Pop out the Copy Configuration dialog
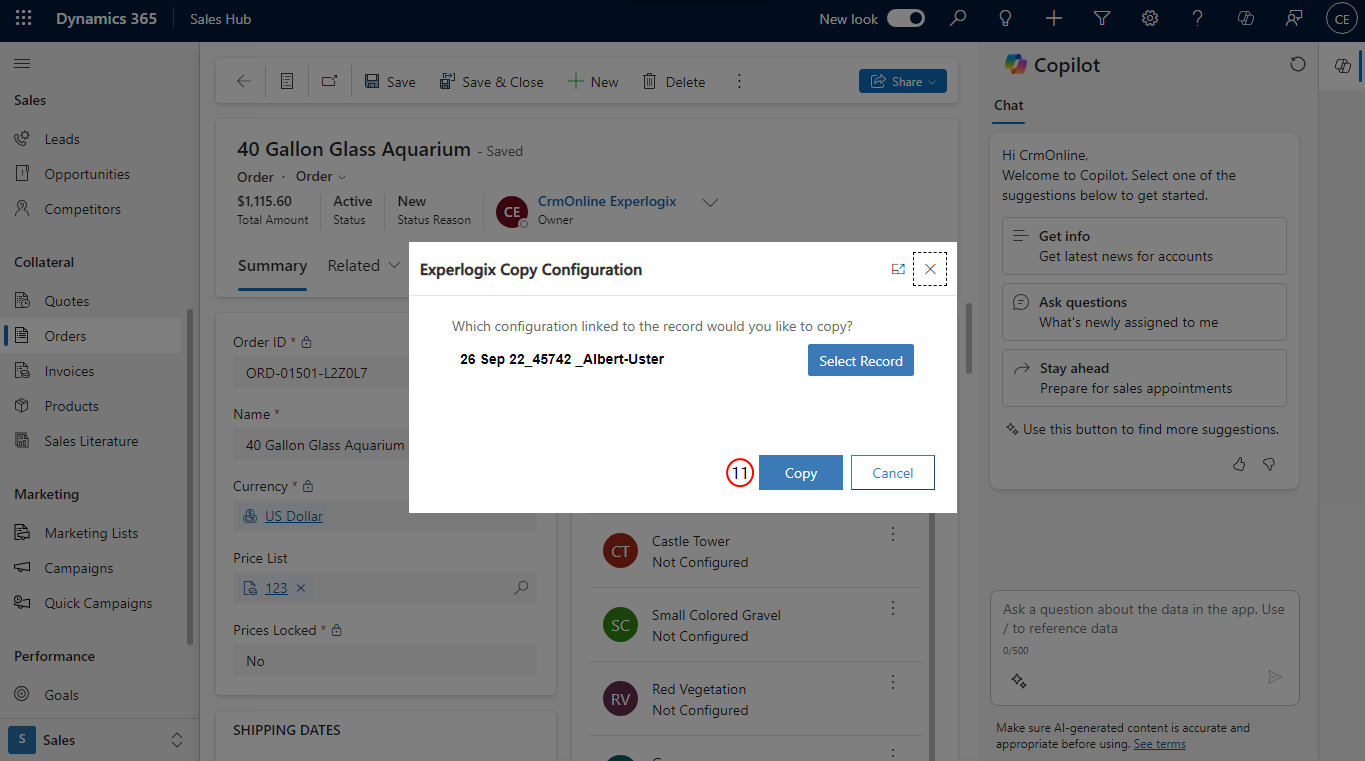 click(898, 269)
